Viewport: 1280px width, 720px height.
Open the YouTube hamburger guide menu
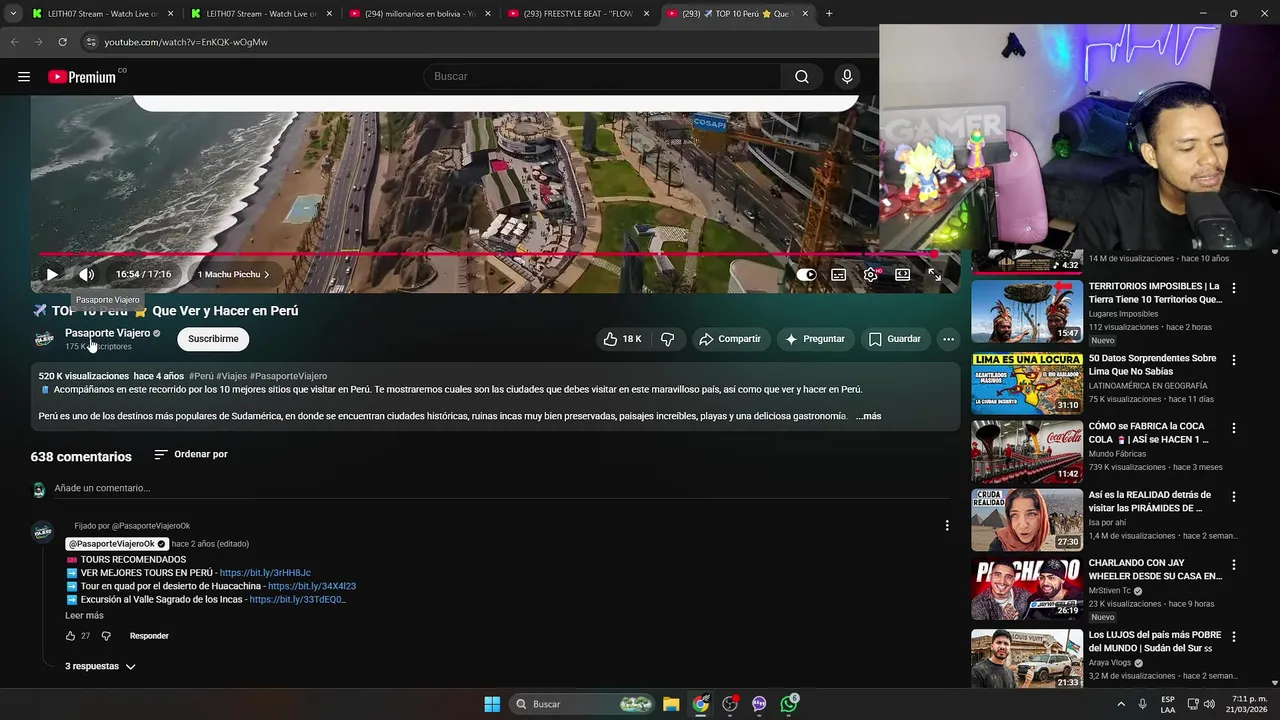point(24,77)
